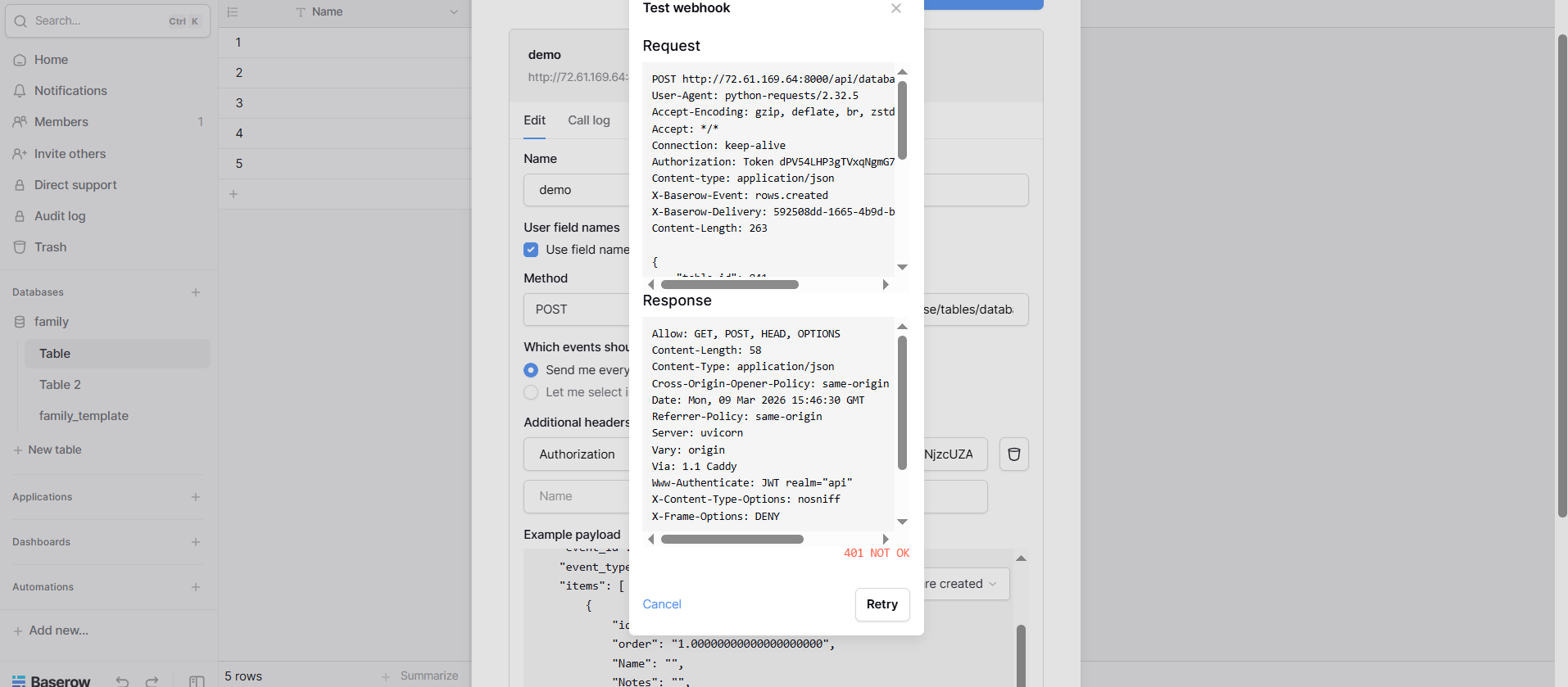Click the Response horizontal scrollbar
The height and width of the screenshot is (687, 1568).
[x=732, y=539]
